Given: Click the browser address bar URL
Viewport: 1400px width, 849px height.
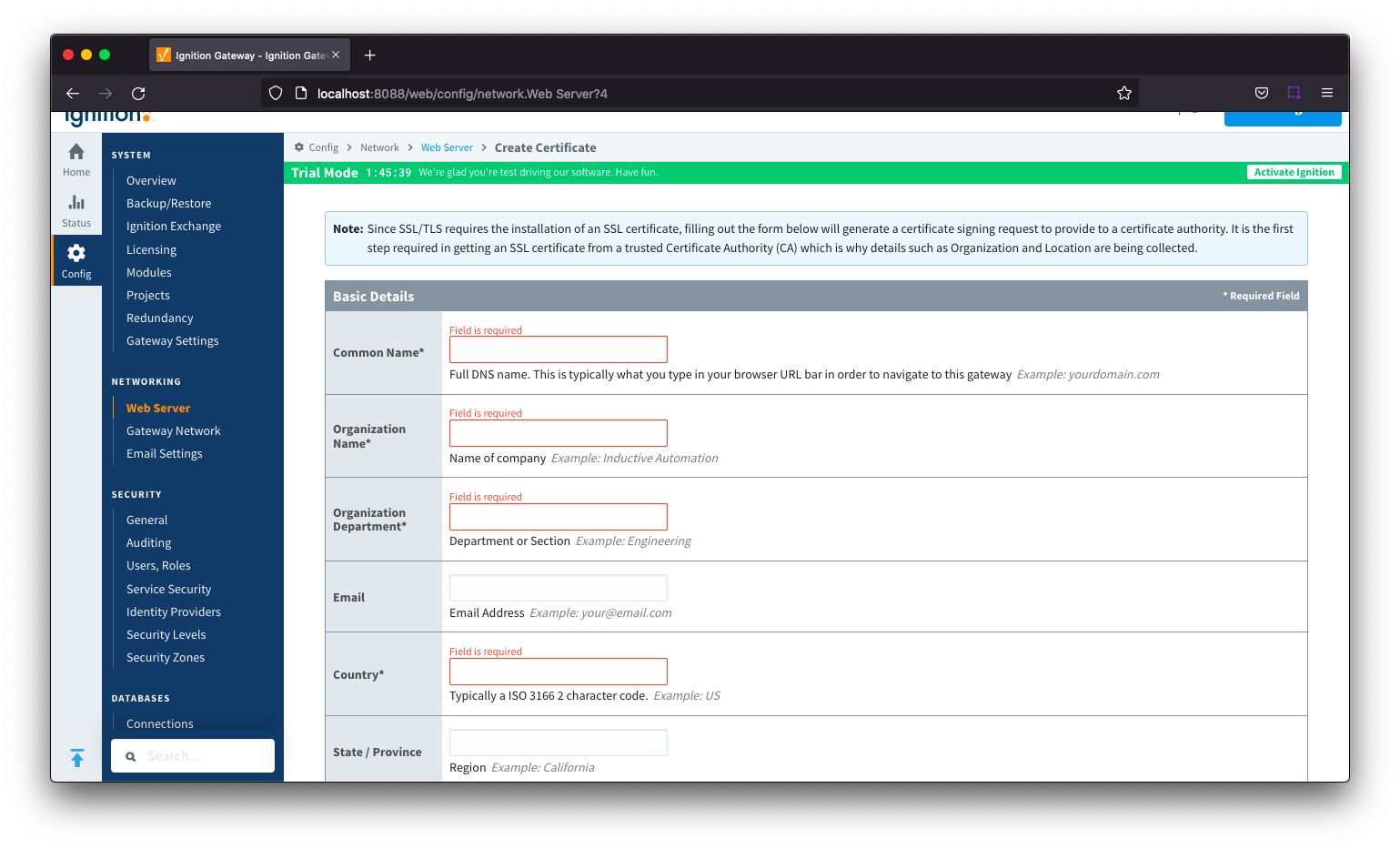Looking at the screenshot, I should [462, 94].
